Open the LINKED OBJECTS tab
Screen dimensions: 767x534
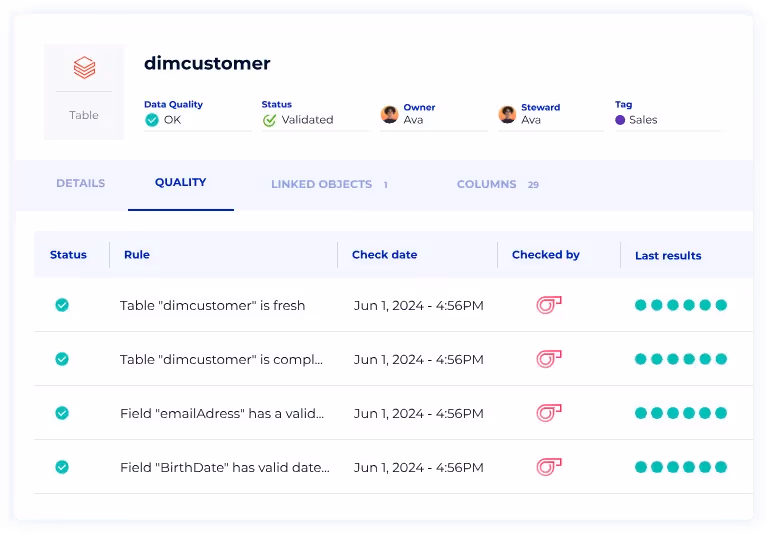point(321,184)
